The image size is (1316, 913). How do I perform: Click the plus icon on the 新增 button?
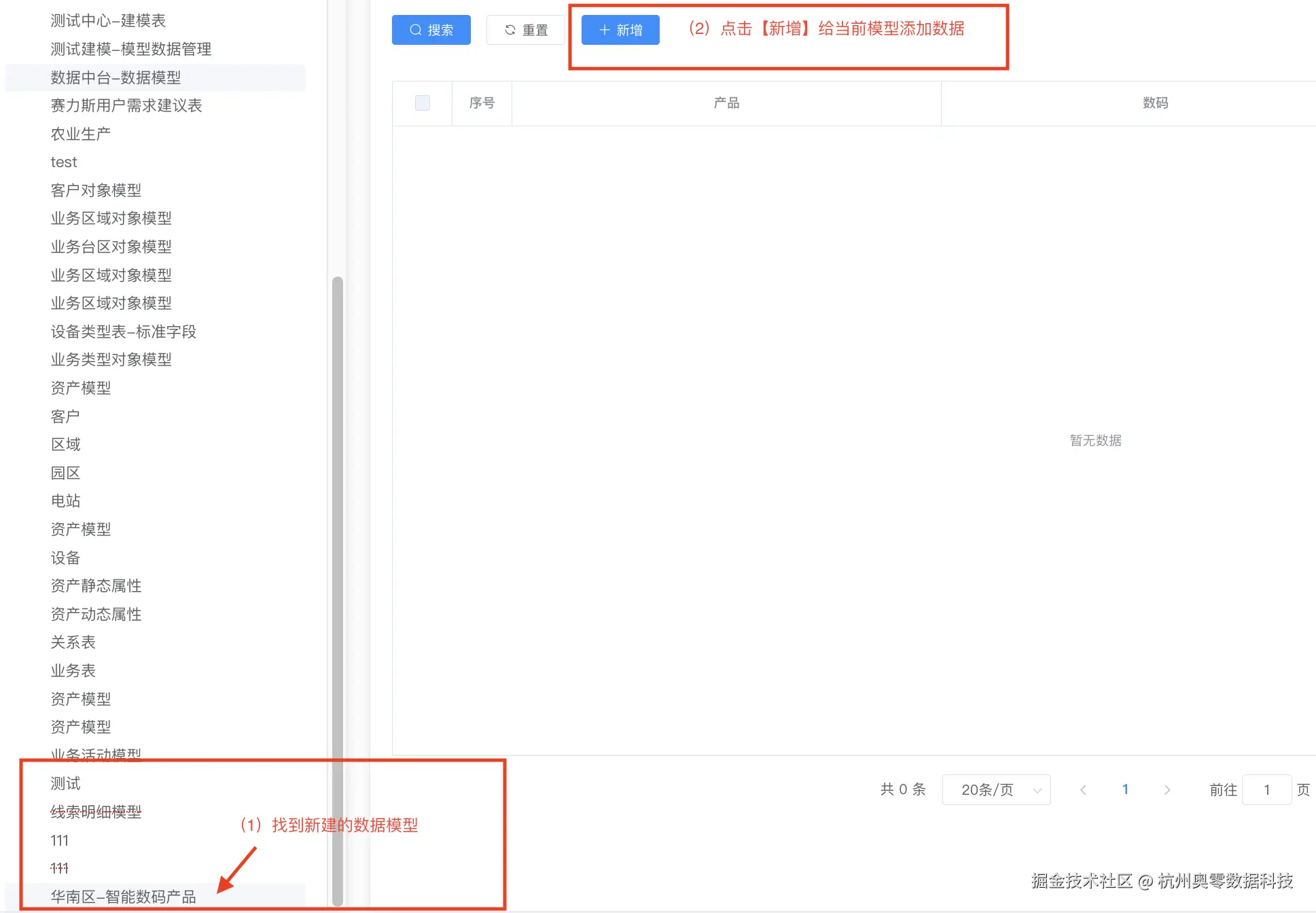(x=605, y=30)
